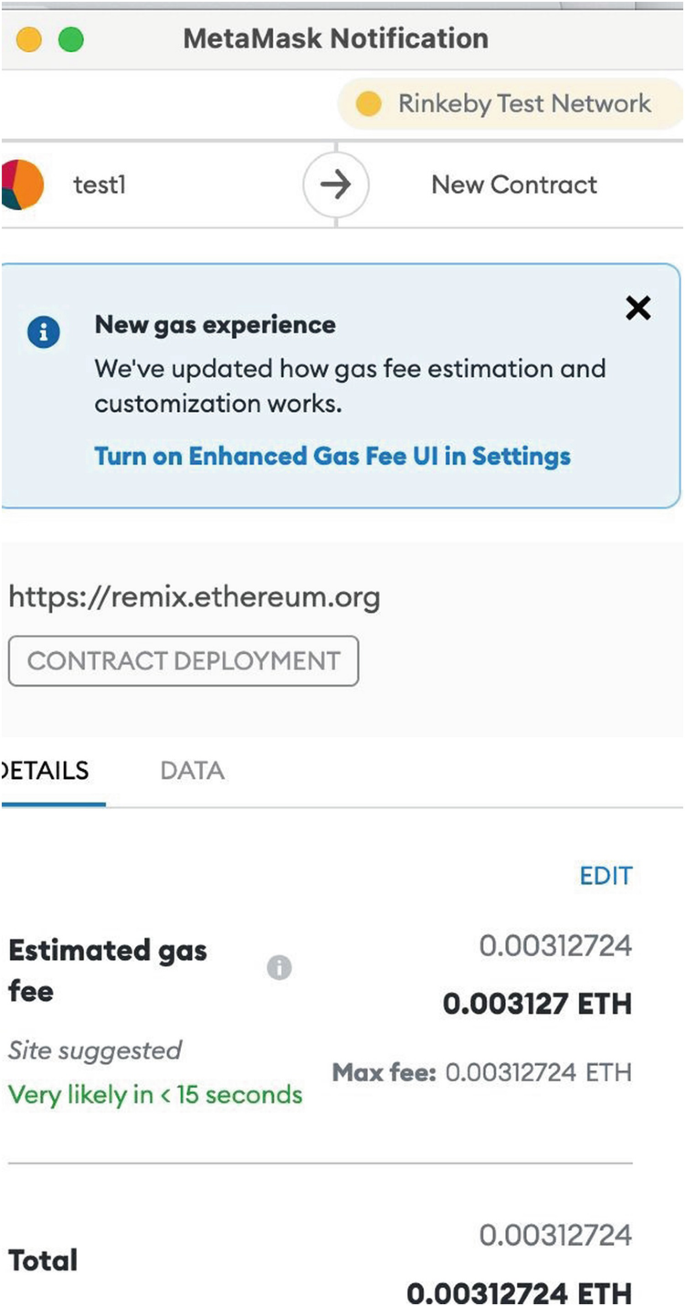Viewport: 685px width, 1306px height.
Task: Minimize the MetaMask Notification window
Action: tap(28, 40)
